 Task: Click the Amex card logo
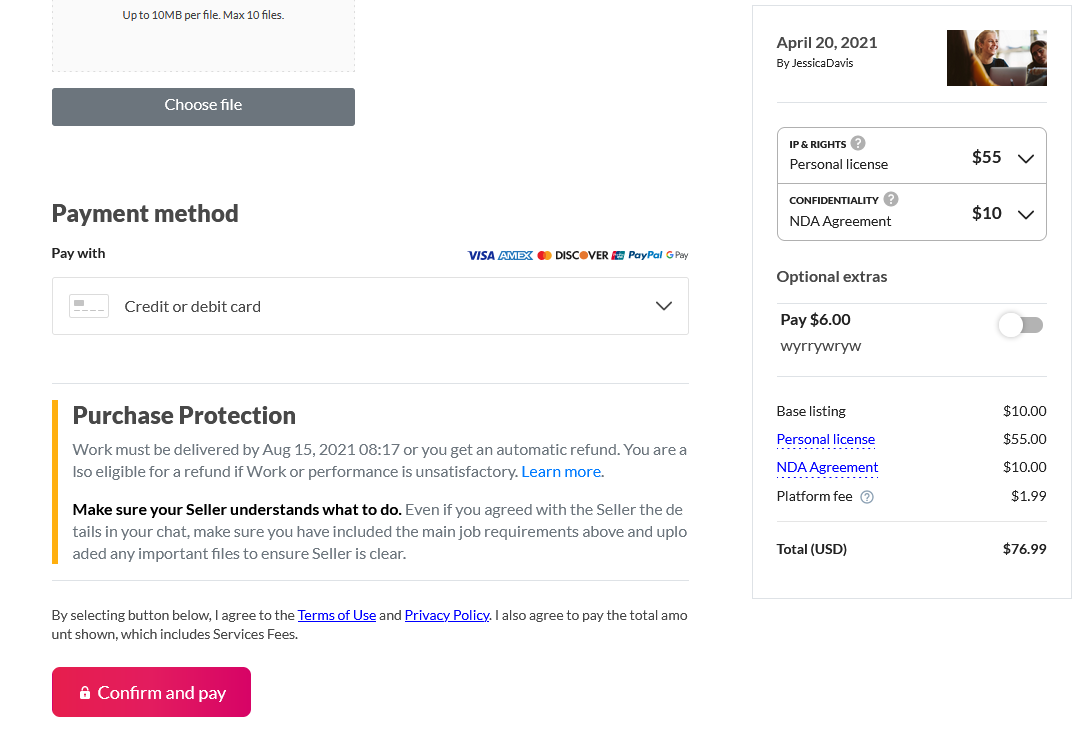515,256
